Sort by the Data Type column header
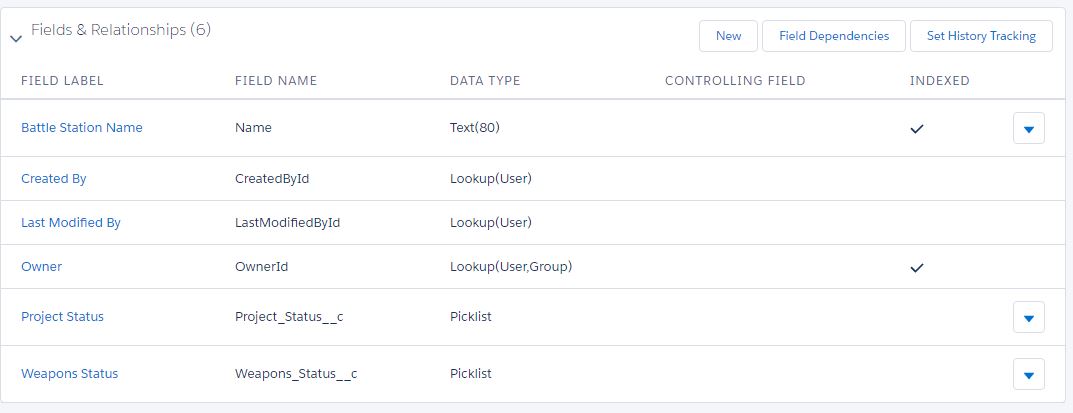1073x413 pixels. pos(485,81)
